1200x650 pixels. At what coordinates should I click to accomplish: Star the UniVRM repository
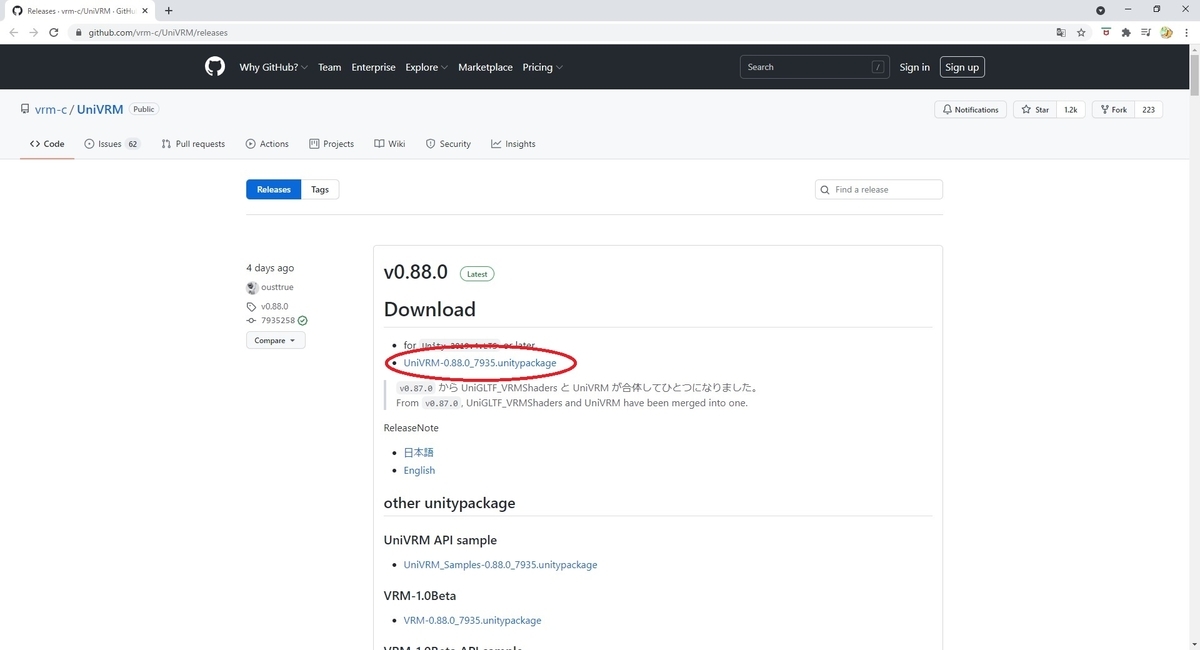1035,109
